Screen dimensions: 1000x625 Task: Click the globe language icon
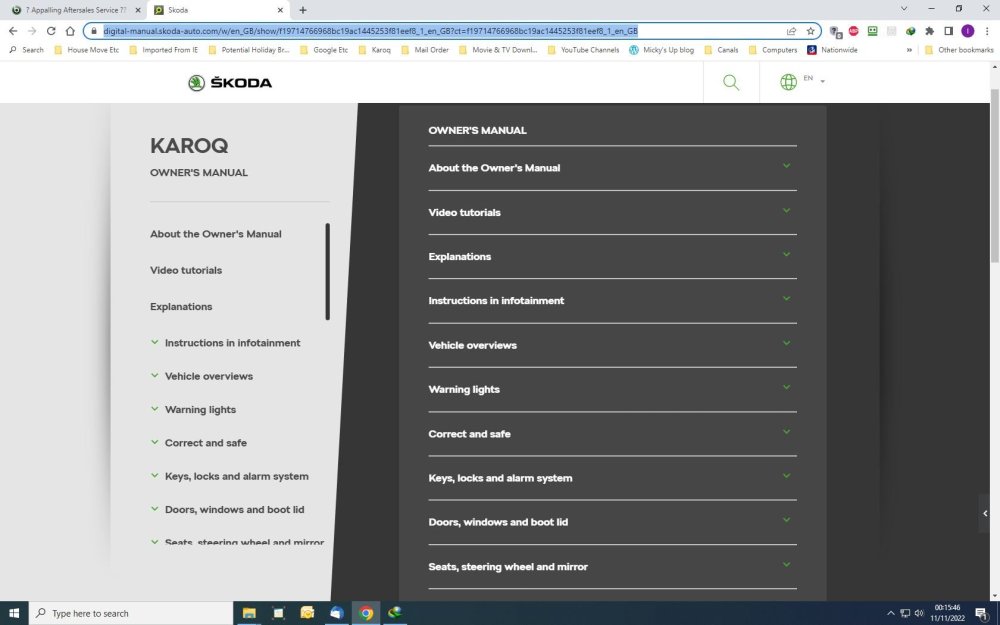pos(788,82)
